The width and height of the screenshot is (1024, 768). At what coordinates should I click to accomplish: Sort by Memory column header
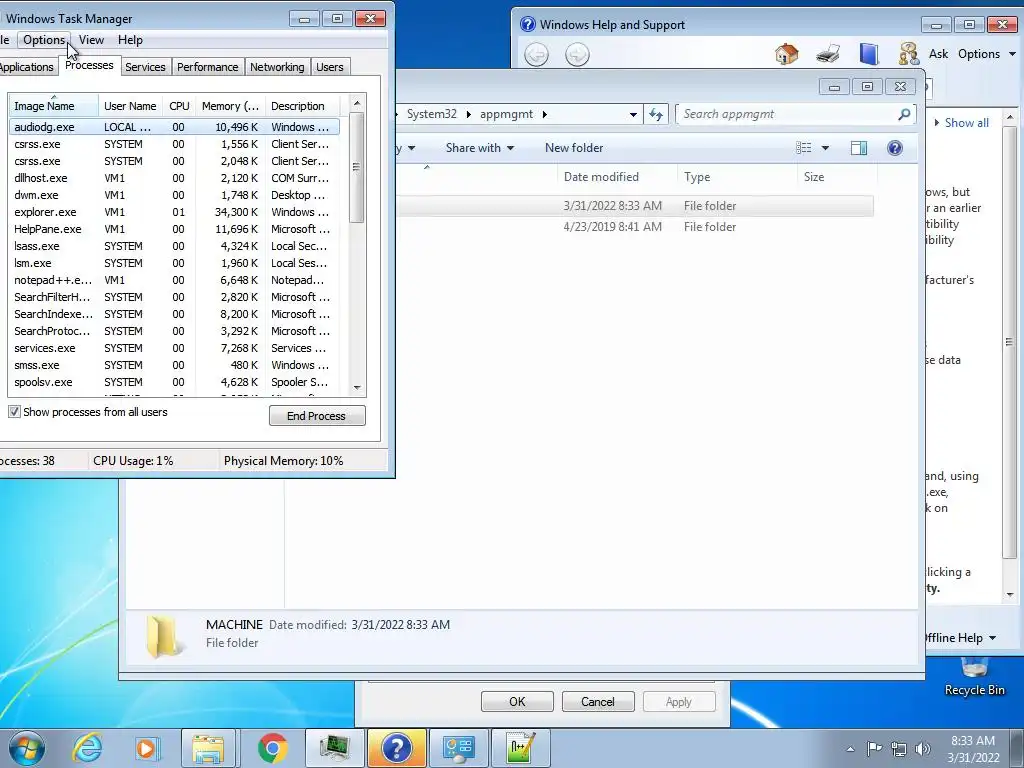coord(231,106)
